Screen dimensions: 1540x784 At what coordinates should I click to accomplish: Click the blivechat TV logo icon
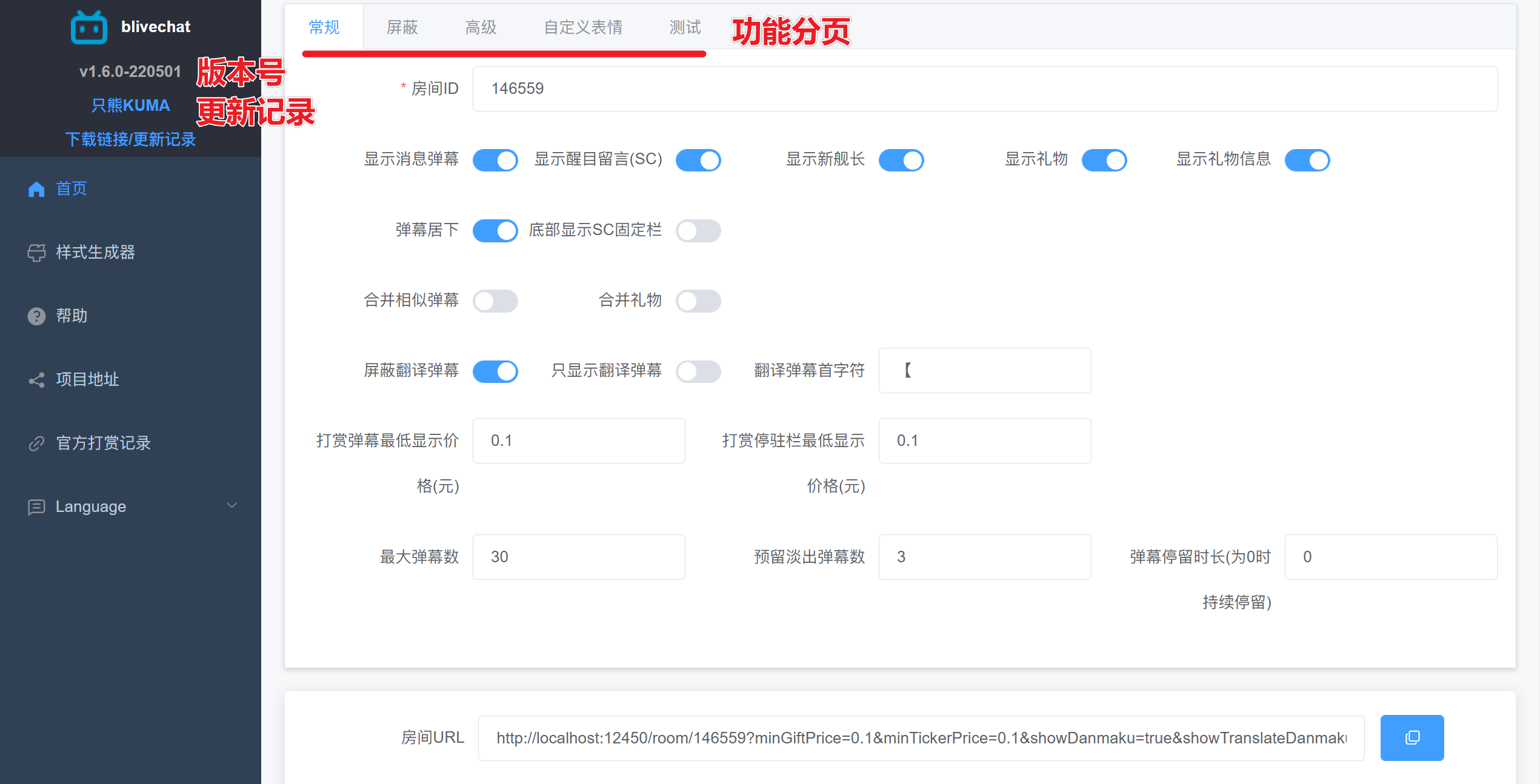[x=88, y=28]
